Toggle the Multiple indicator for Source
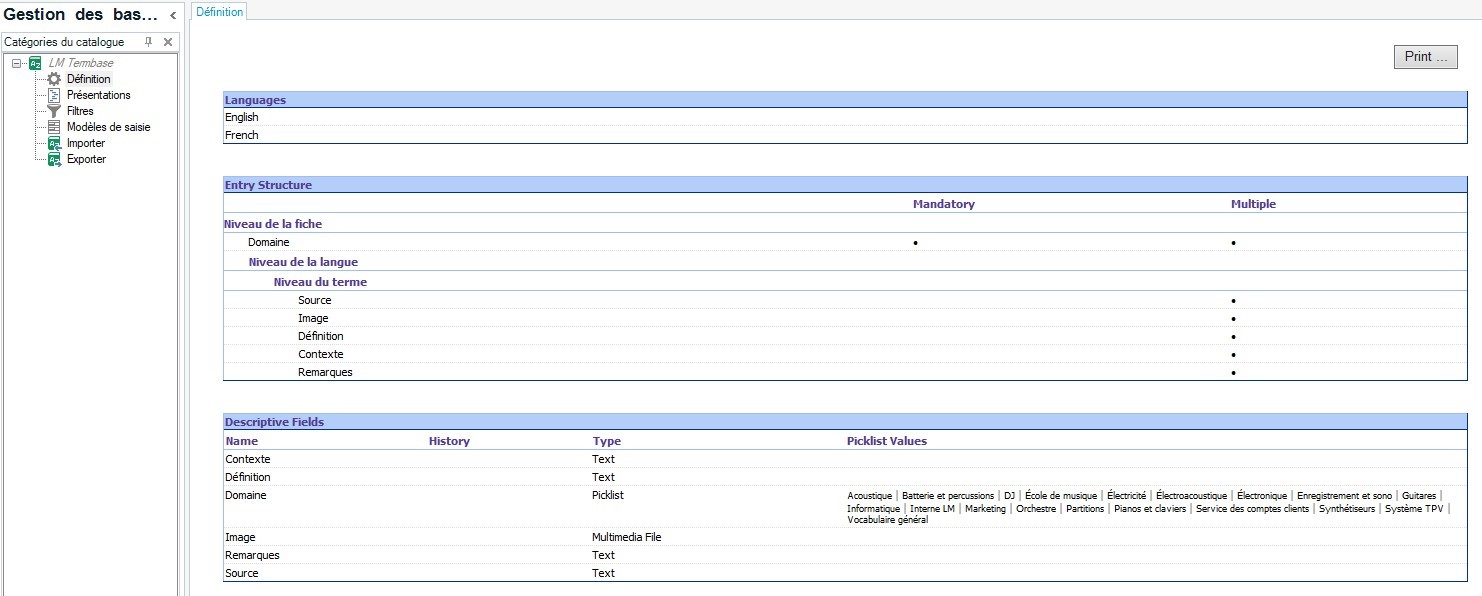This screenshot has width=1482, height=596. 1233,300
